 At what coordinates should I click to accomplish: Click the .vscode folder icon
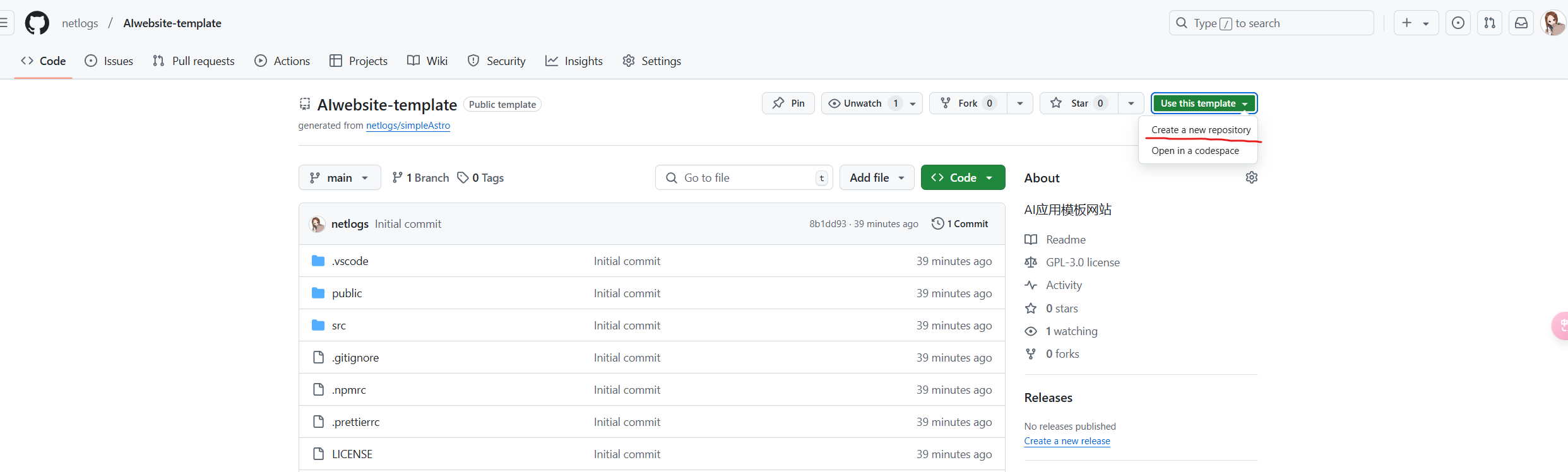[x=318, y=261]
